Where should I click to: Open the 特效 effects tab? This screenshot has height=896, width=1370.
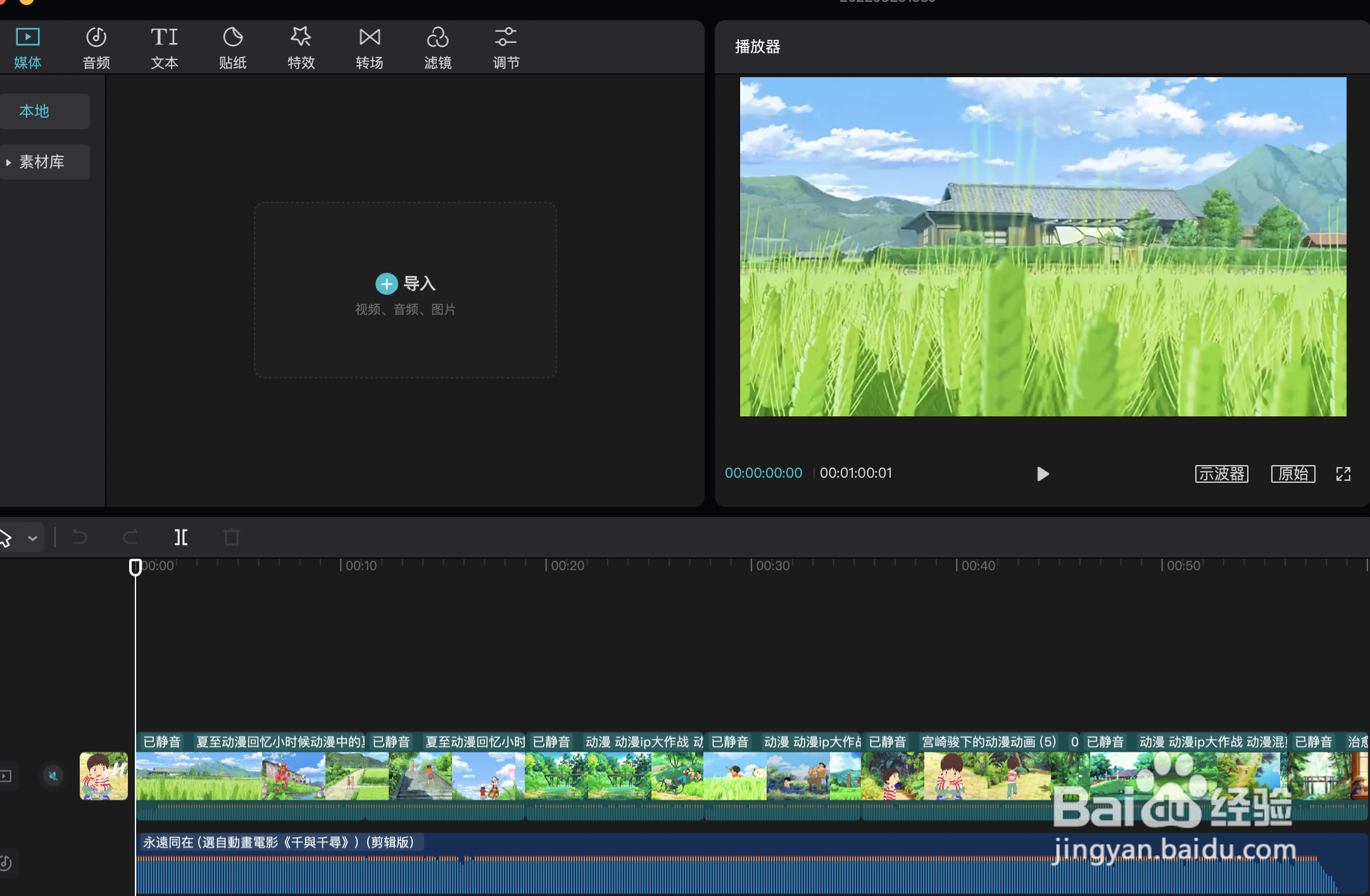301,48
